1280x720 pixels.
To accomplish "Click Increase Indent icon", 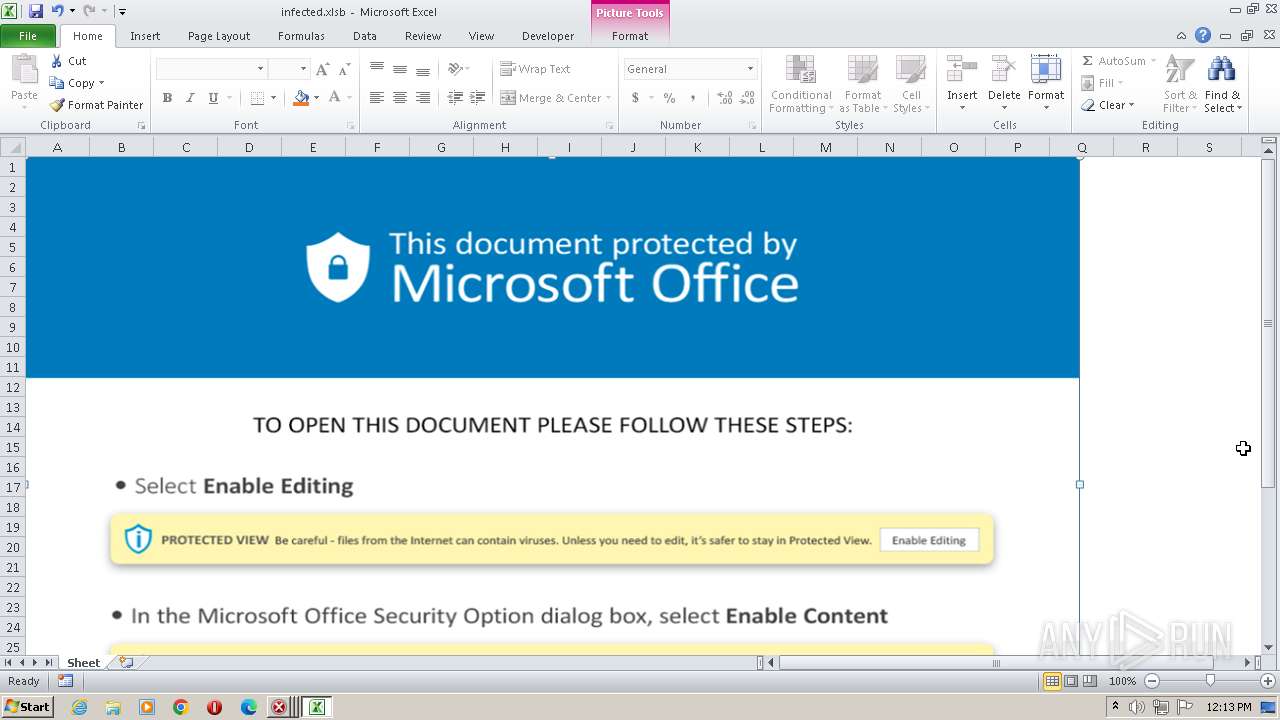I will [478, 98].
